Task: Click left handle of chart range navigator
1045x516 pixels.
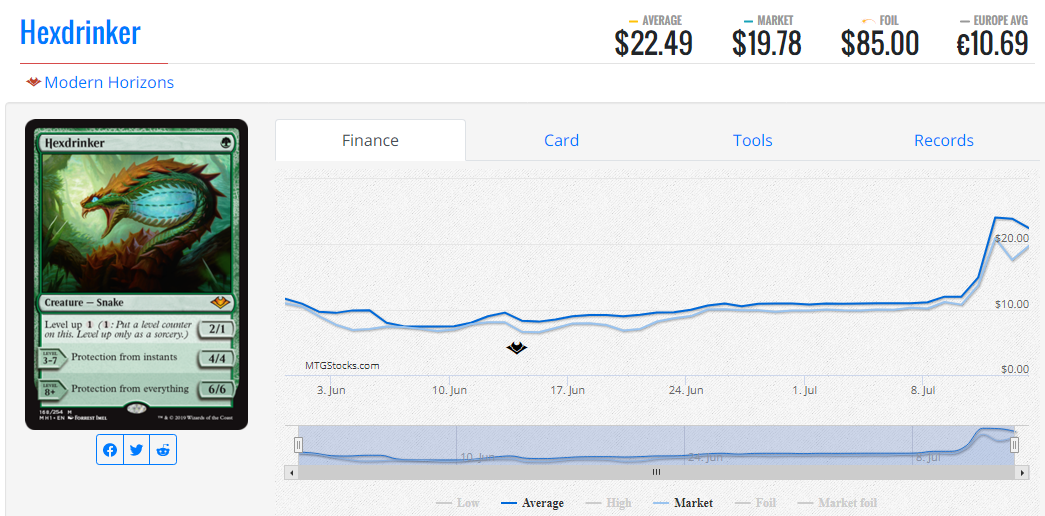Action: click(x=299, y=445)
